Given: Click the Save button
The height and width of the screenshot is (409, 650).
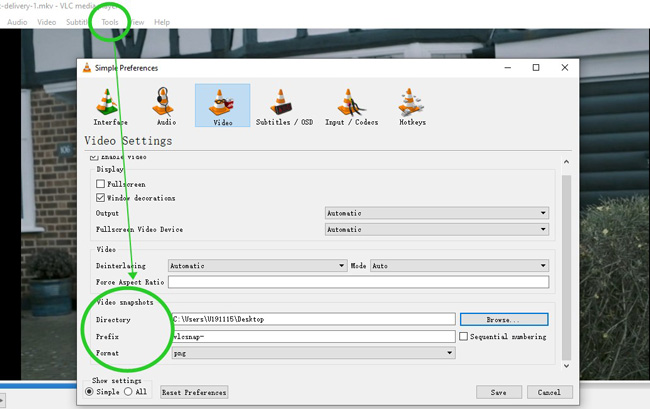Looking at the screenshot, I should click(x=499, y=392).
